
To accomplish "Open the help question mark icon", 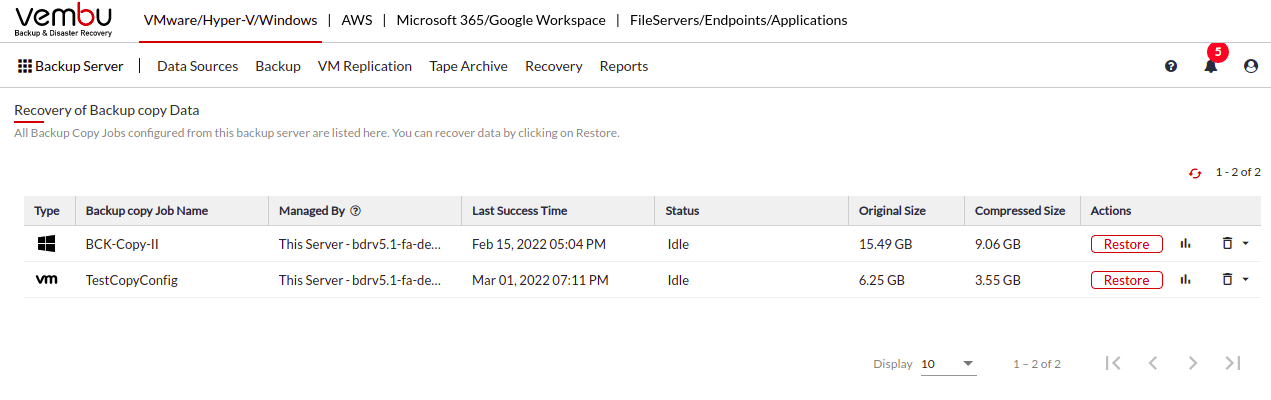I will (1171, 66).
